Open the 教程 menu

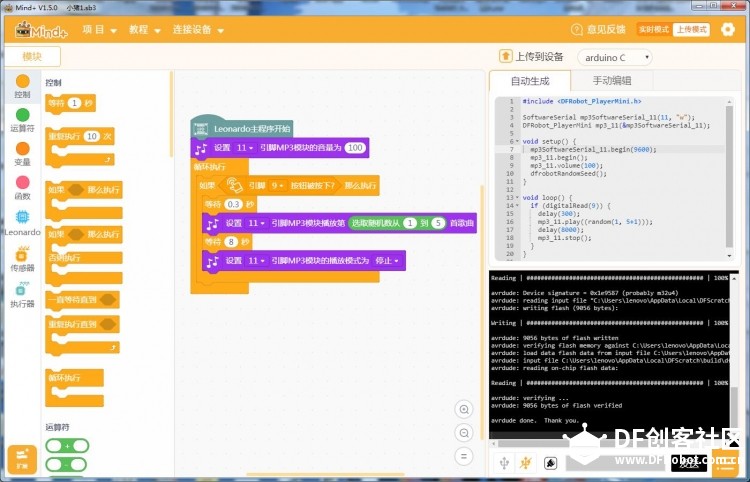[144, 30]
